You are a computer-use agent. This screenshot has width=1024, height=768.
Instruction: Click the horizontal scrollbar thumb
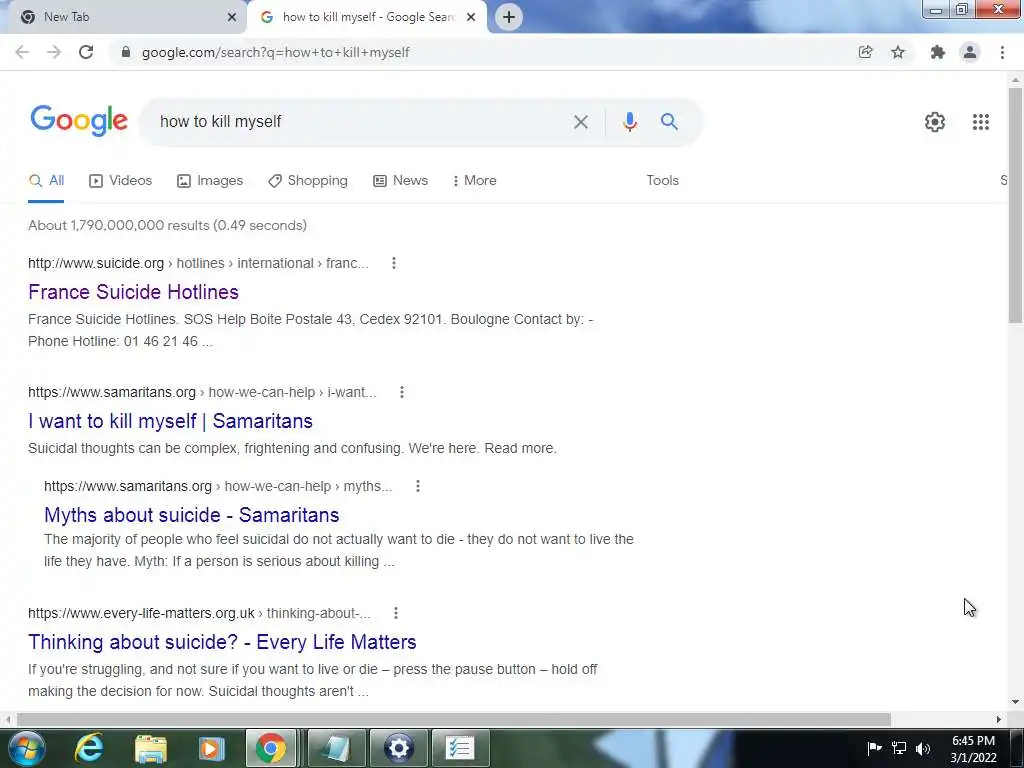coord(454,719)
